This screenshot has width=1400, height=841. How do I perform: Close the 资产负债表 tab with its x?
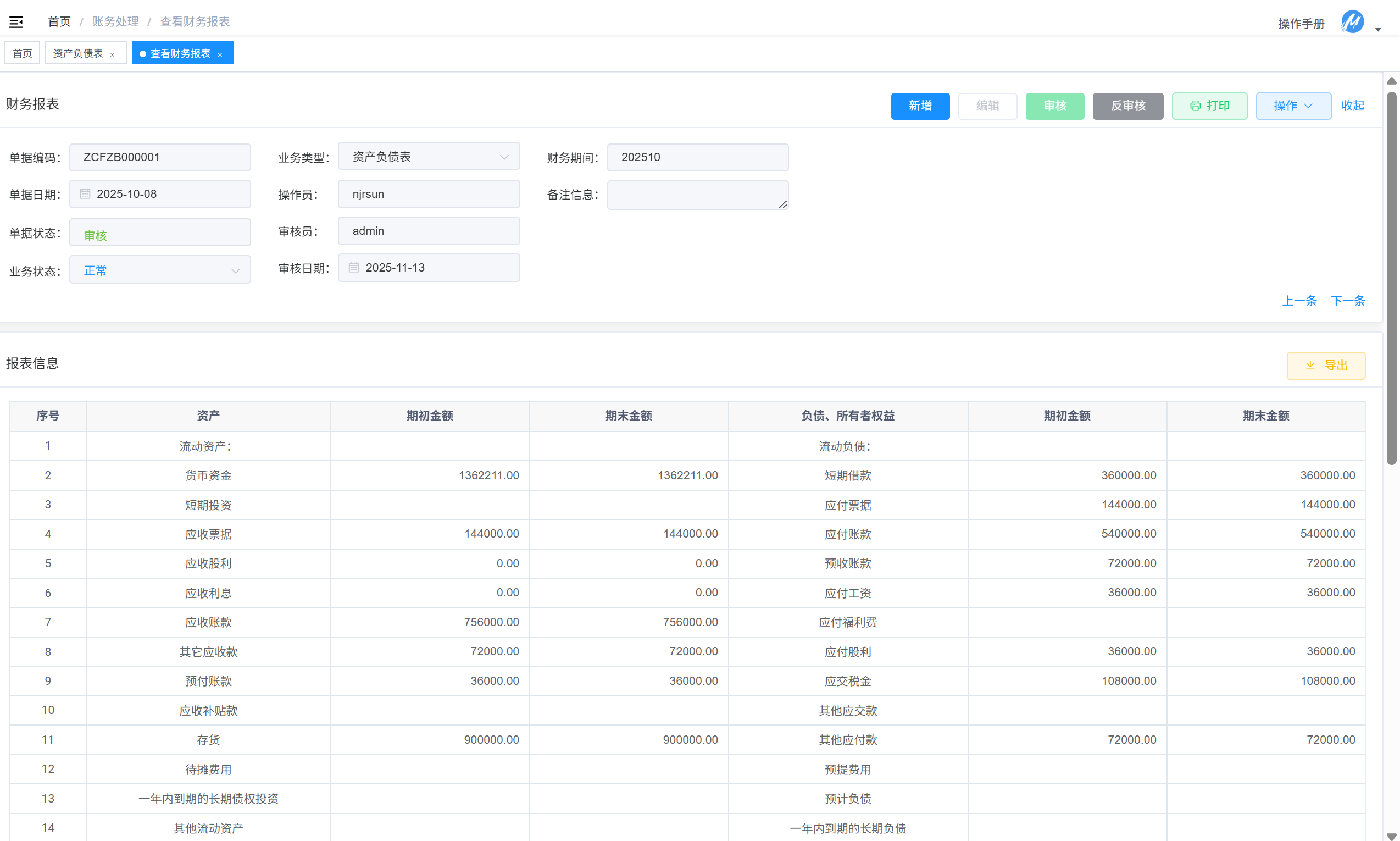point(112,54)
